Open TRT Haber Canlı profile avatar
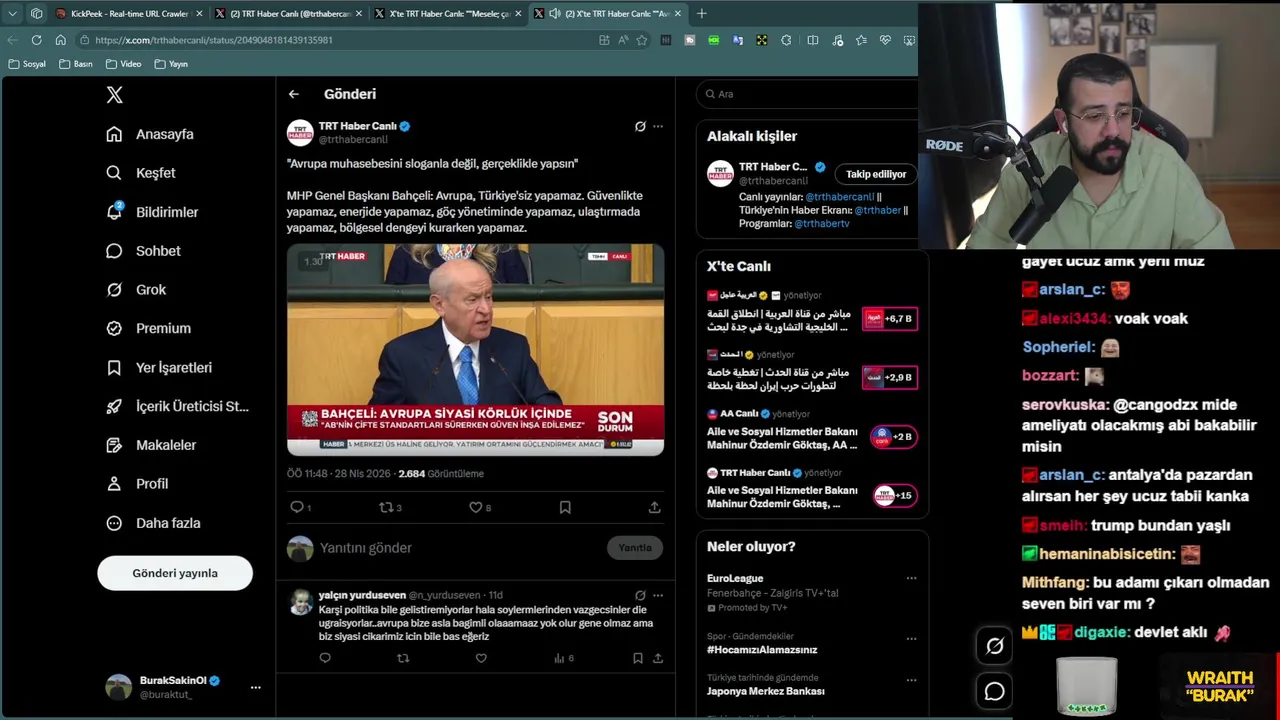1280x720 pixels. click(x=300, y=133)
